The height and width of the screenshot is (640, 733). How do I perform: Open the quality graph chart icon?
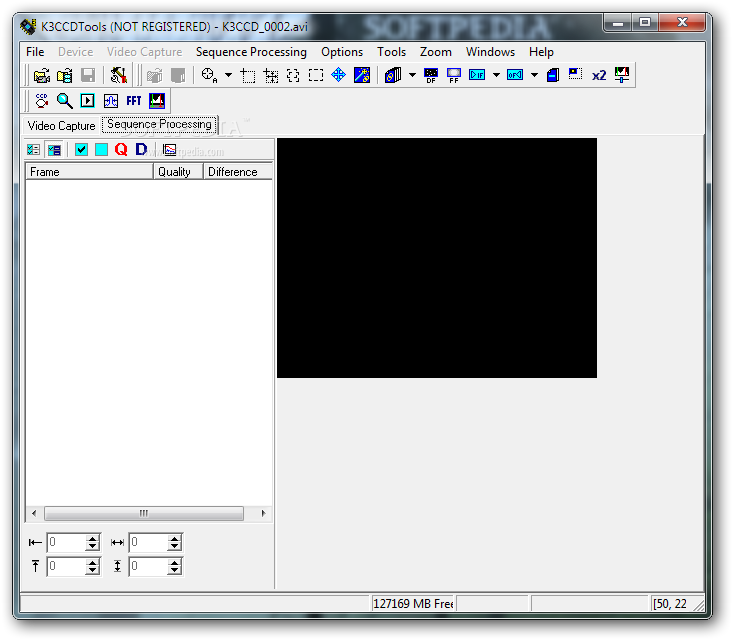pyautogui.click(x=169, y=150)
